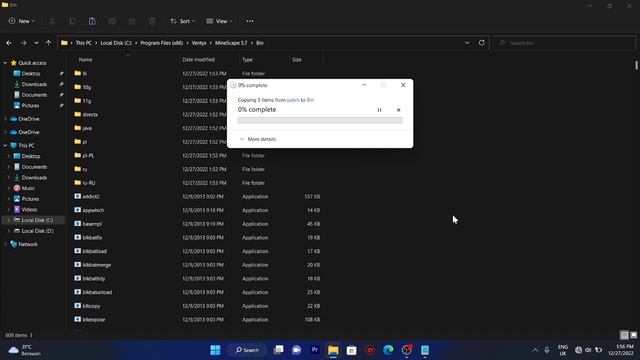This screenshot has height=360, width=640.
Task: Sort by Date modified column header
Action: tap(198, 60)
